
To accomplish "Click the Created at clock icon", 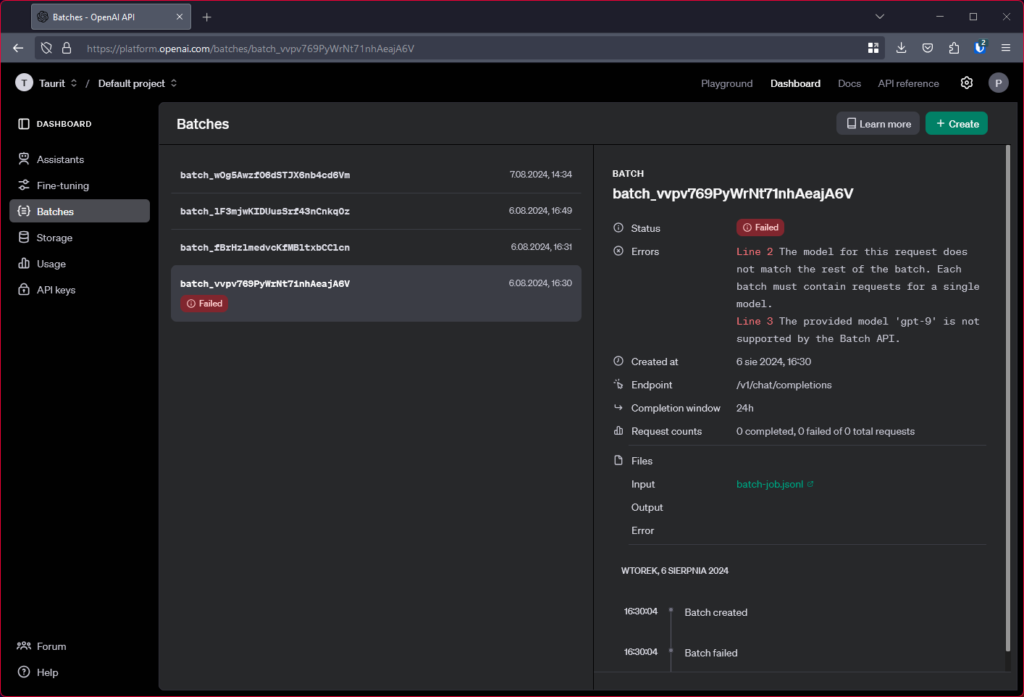I will coord(618,361).
